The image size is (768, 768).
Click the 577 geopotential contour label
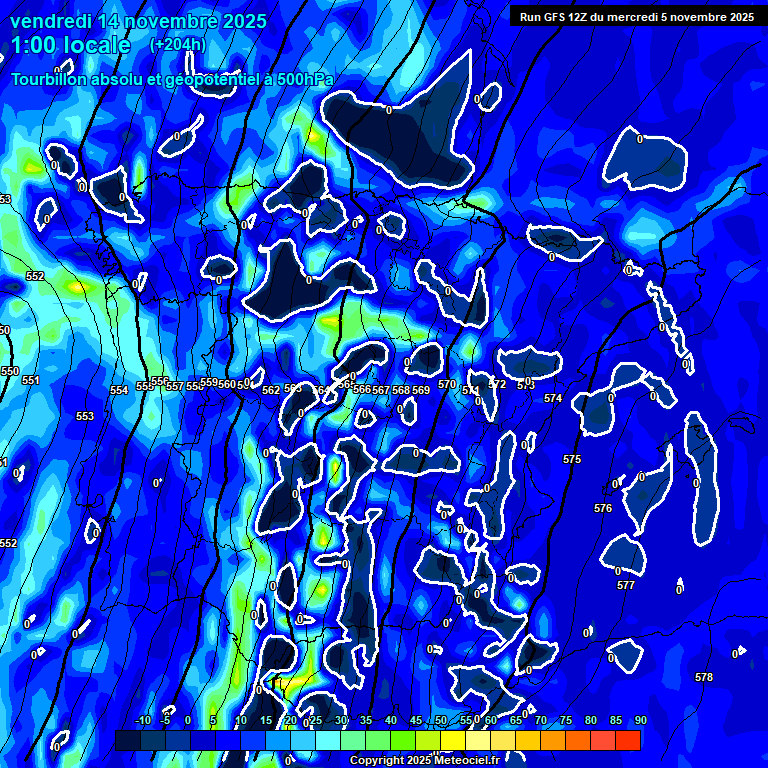[626, 585]
